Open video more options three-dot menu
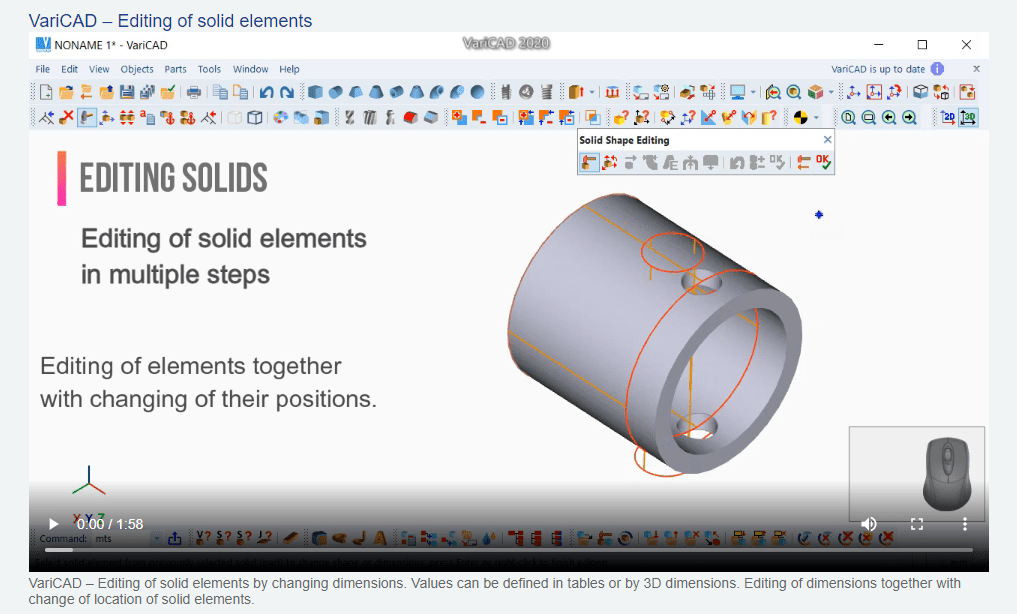This screenshot has height=614, width=1017. [964, 524]
